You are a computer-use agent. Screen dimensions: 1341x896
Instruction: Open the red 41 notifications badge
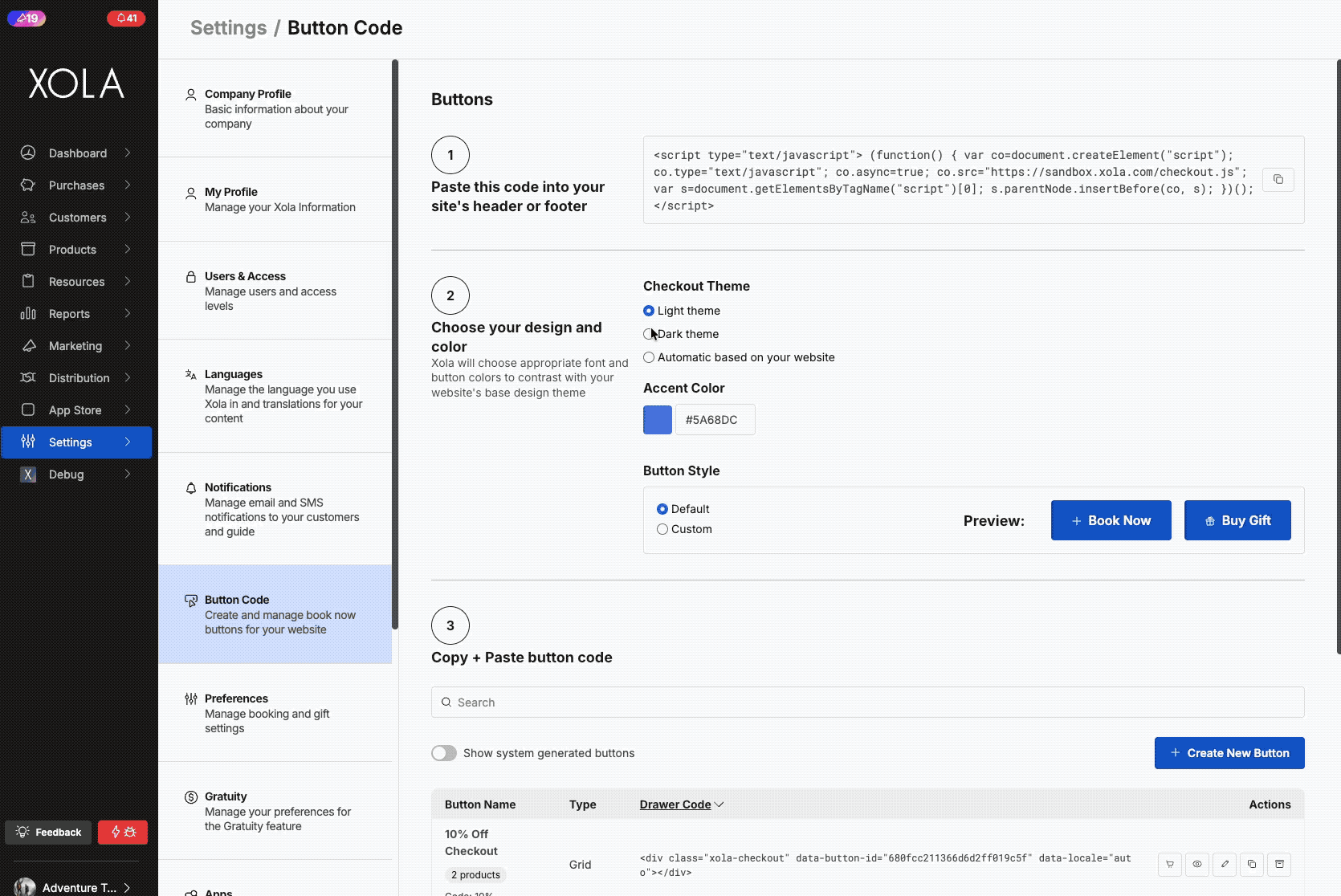pyautogui.click(x=126, y=18)
